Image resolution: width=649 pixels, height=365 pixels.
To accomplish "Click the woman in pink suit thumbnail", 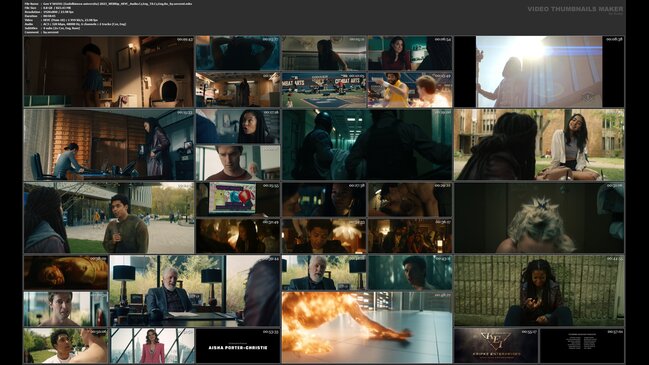I will (x=152, y=346).
